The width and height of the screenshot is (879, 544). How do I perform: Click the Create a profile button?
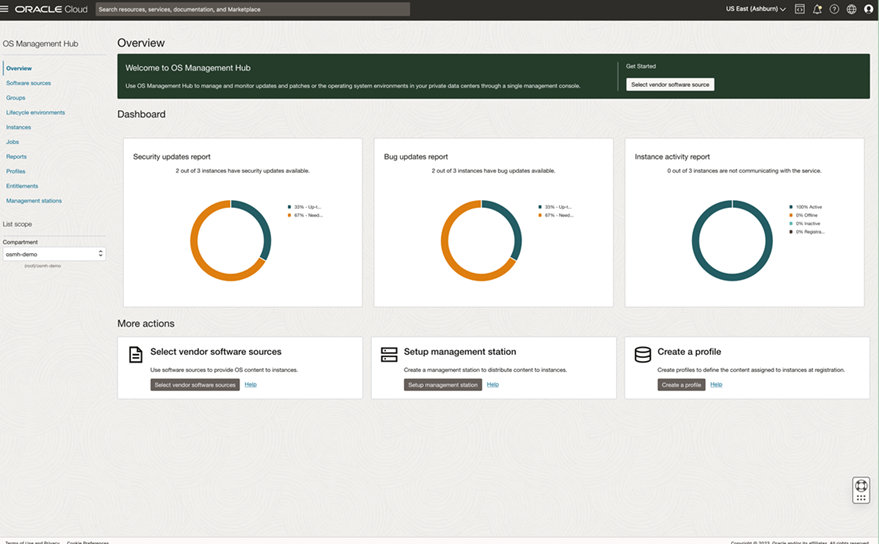[681, 385]
